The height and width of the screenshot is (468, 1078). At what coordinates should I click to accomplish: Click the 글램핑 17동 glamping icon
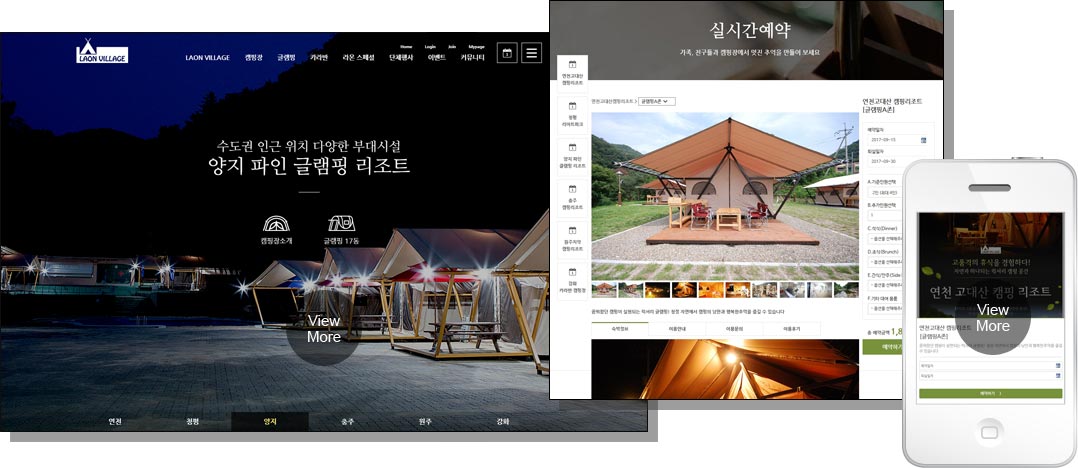(341, 224)
